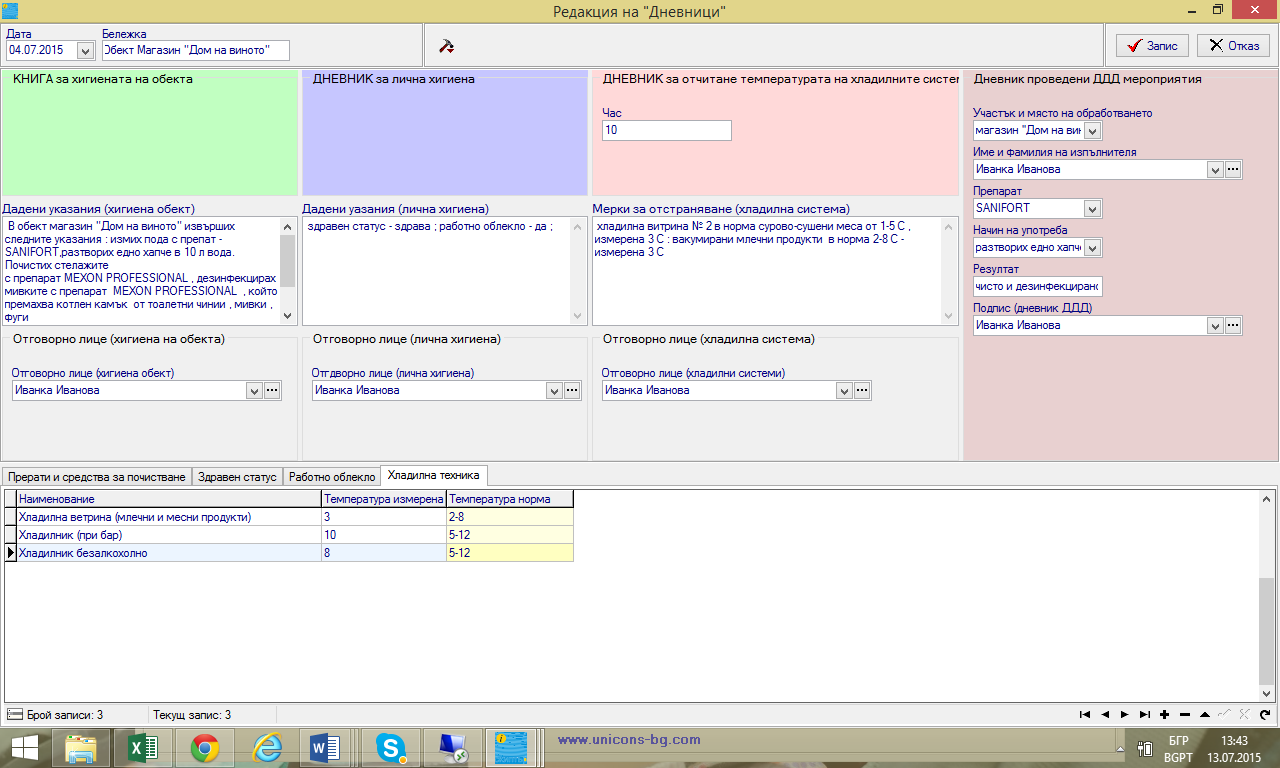Go to previous record in navigator

click(x=1105, y=714)
